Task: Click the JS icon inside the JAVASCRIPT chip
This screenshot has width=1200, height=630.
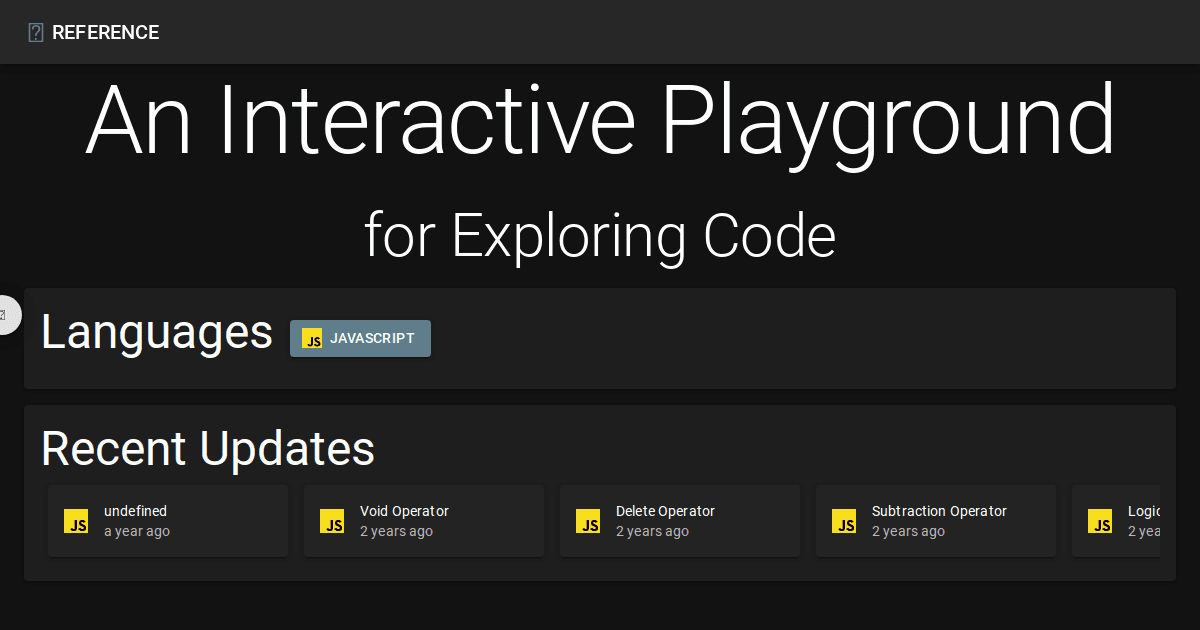Action: (312, 338)
